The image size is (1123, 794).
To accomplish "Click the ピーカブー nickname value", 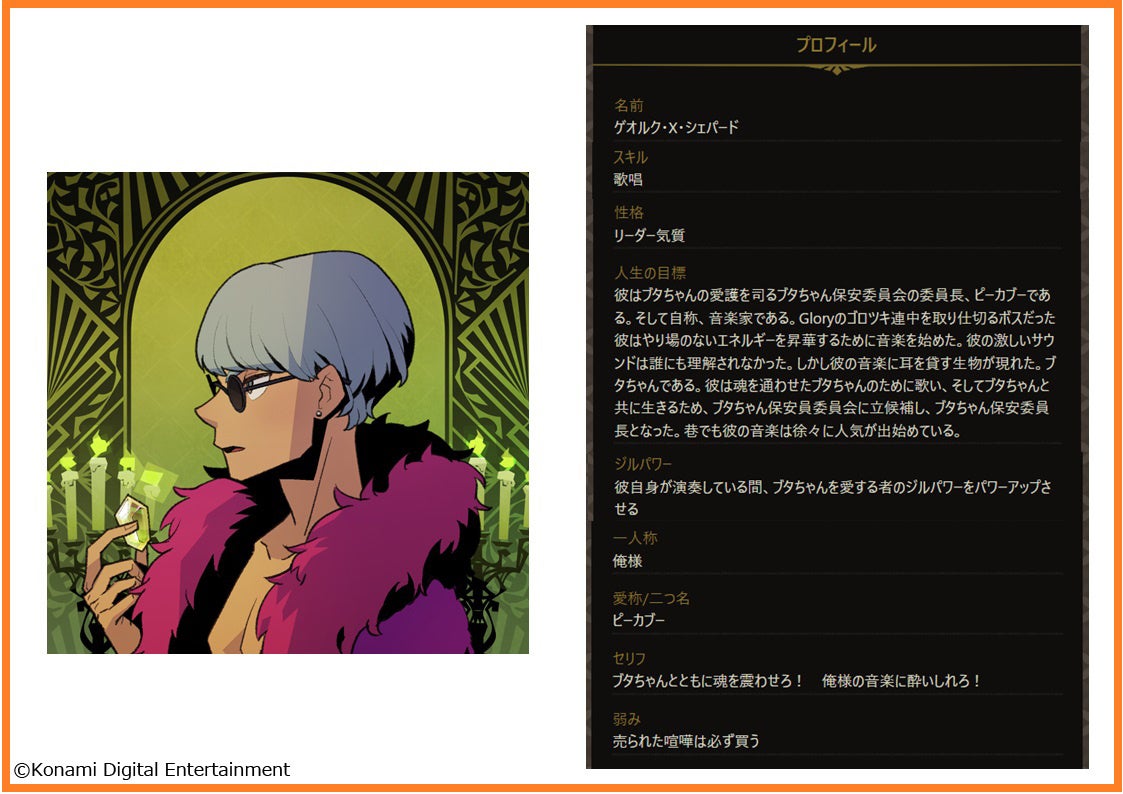I will pos(639,620).
